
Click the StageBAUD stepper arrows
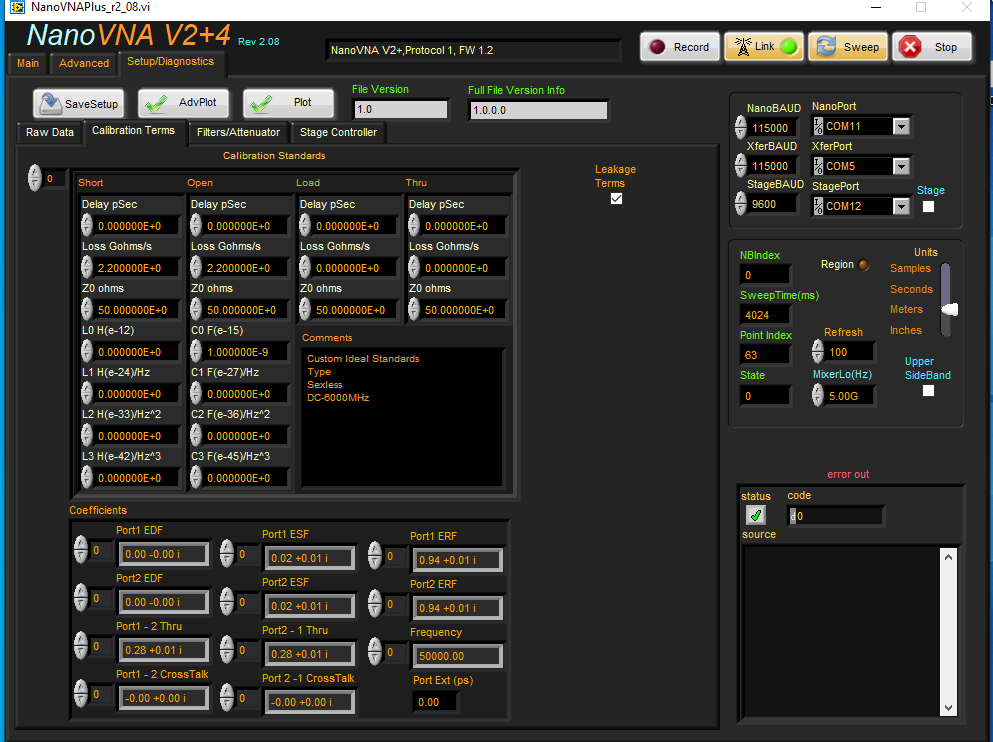click(740, 203)
